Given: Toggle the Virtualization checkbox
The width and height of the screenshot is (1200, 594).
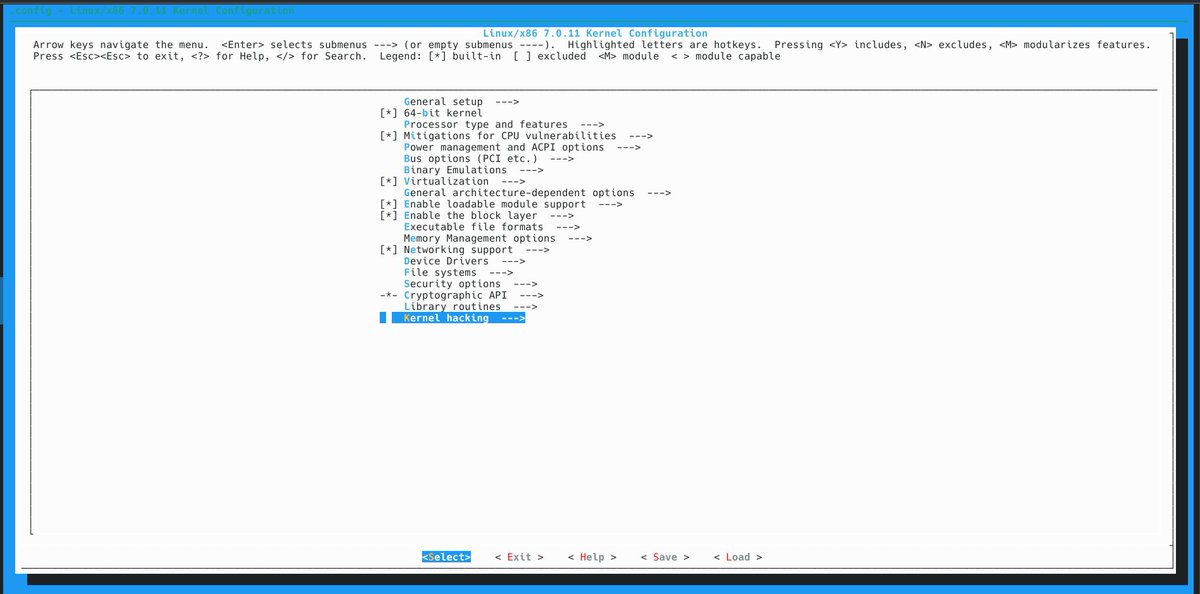Looking at the screenshot, I should [389, 182].
